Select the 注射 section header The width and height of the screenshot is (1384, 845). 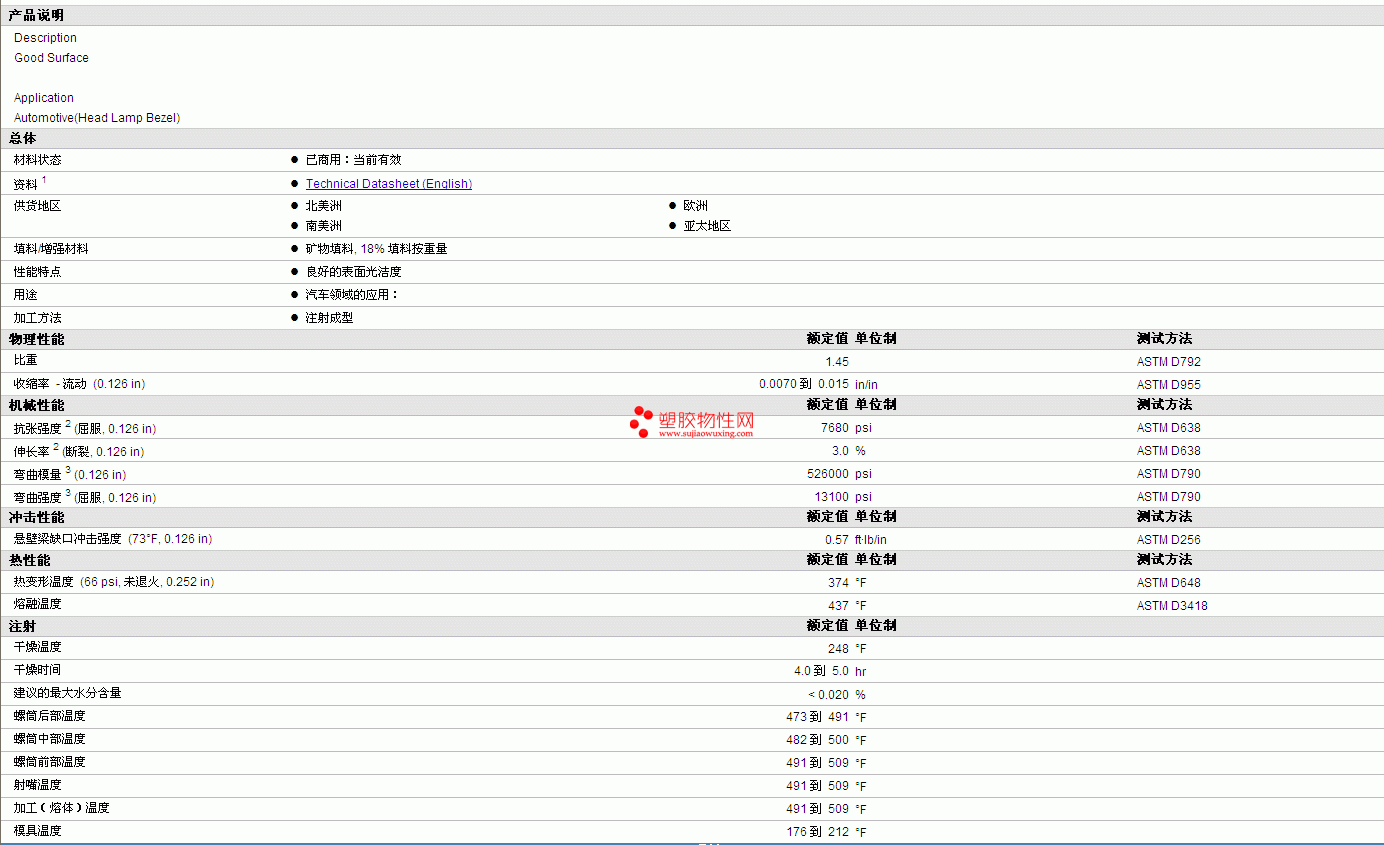[22, 626]
